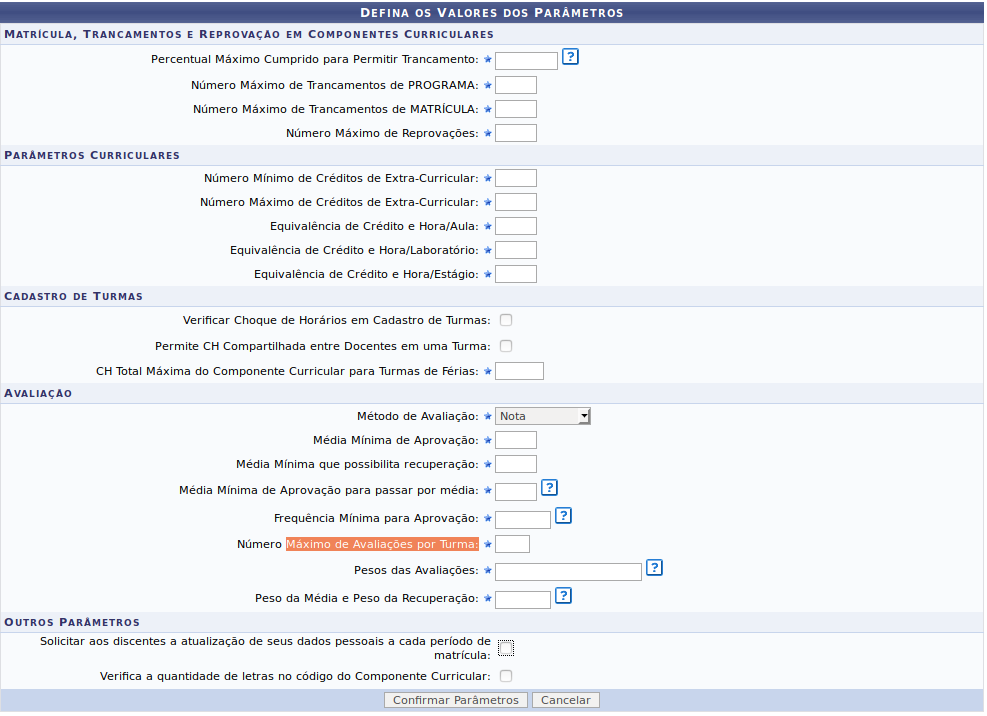
Task: Click CH Total Máxima para Turmas de Férias field
Action: 519,371
